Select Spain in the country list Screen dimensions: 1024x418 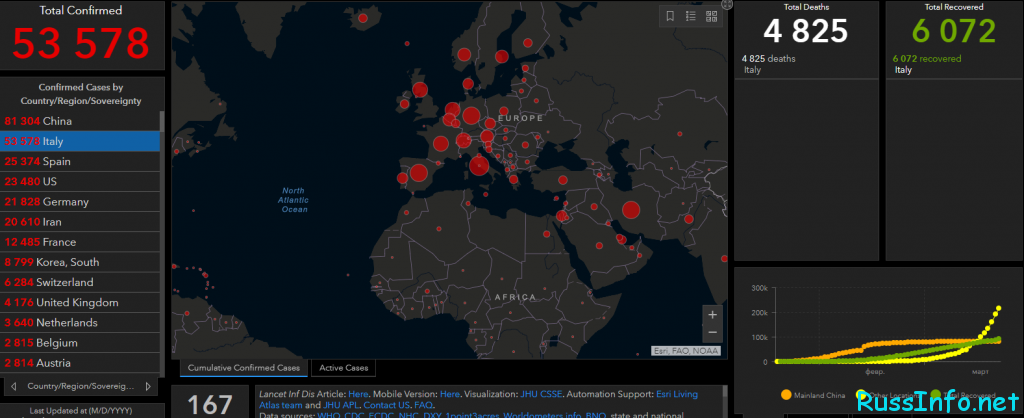80,162
